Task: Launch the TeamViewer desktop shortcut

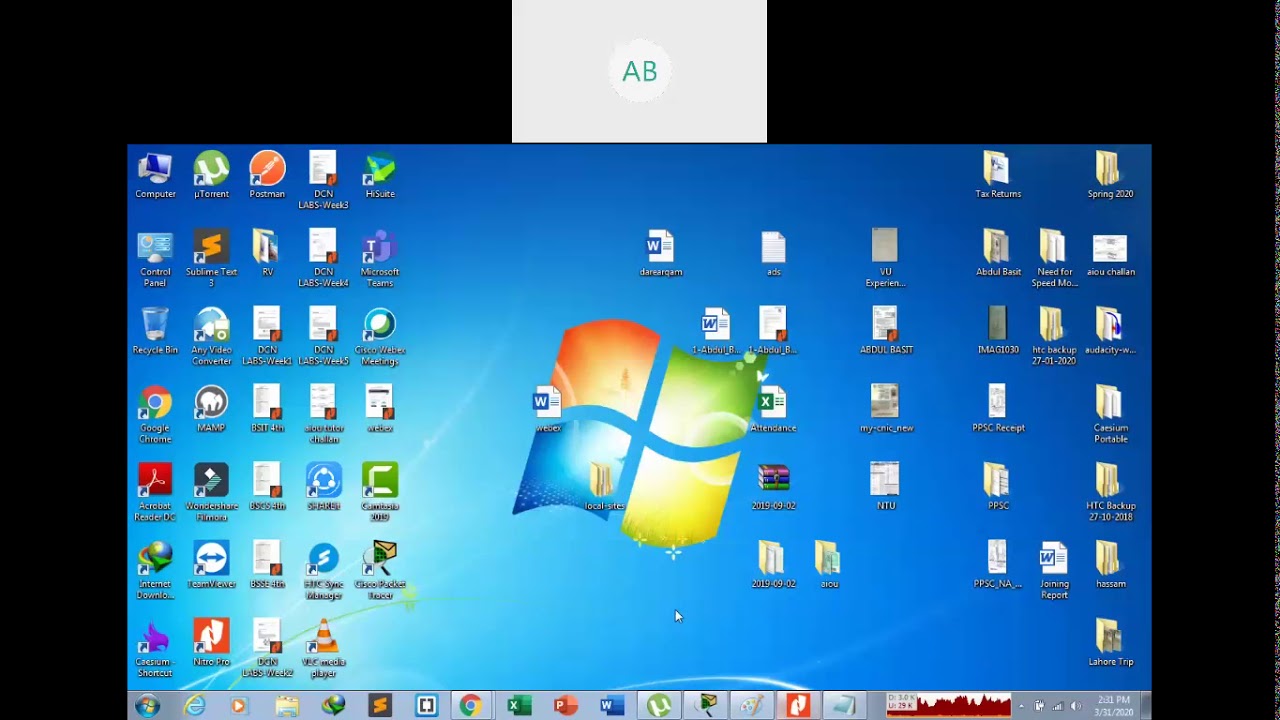Action: [211, 565]
